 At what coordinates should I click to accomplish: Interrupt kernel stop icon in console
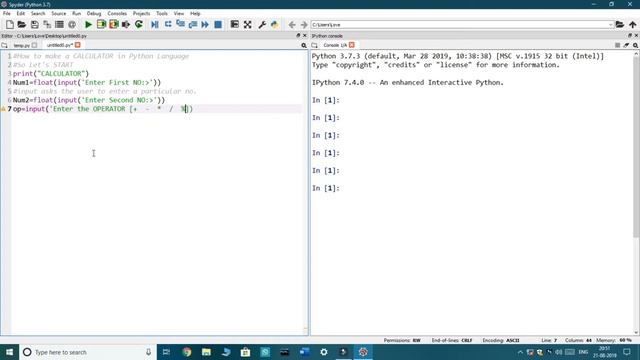(618, 45)
